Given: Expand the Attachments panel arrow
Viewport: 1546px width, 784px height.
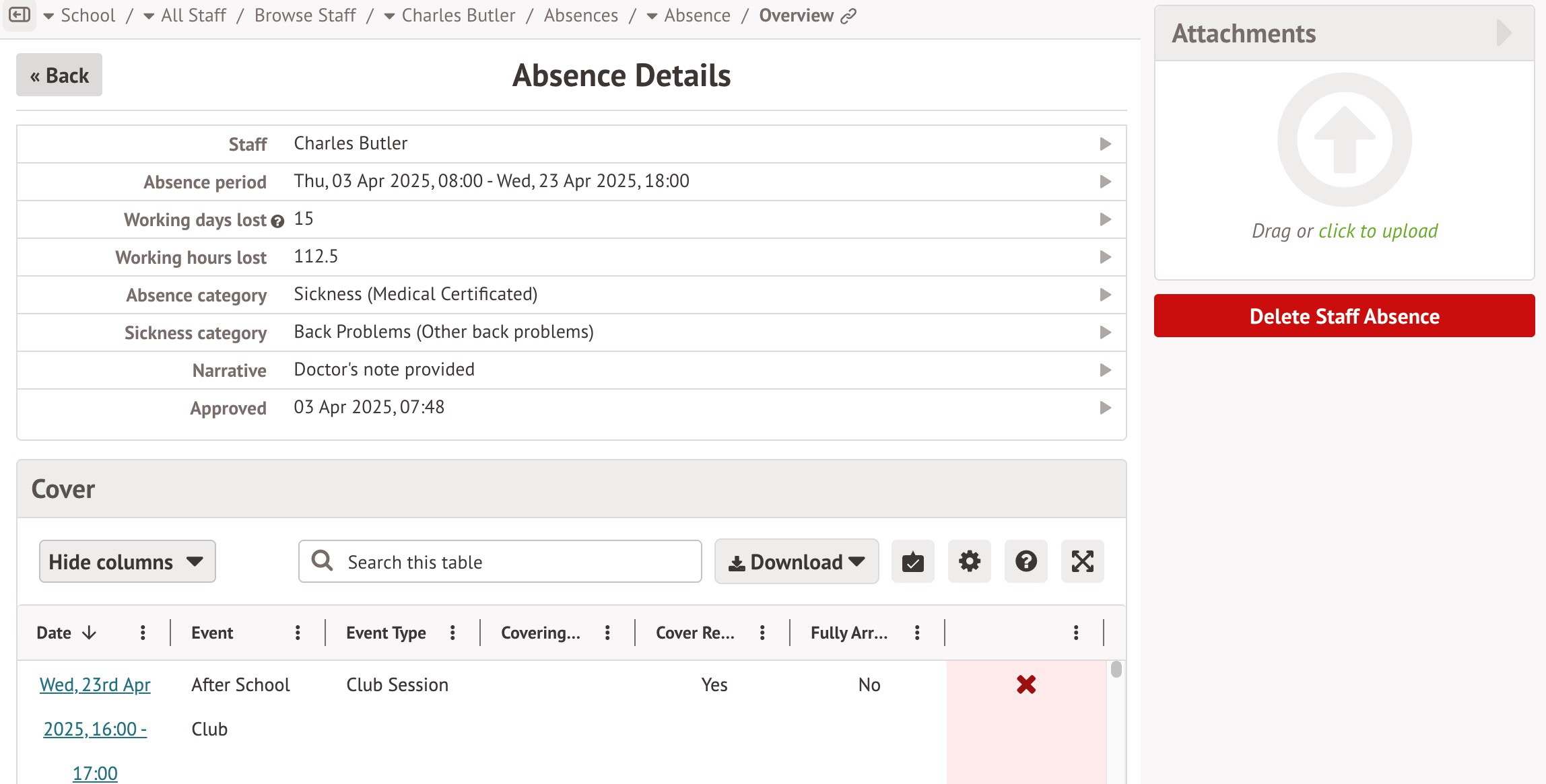Looking at the screenshot, I should 1504,33.
